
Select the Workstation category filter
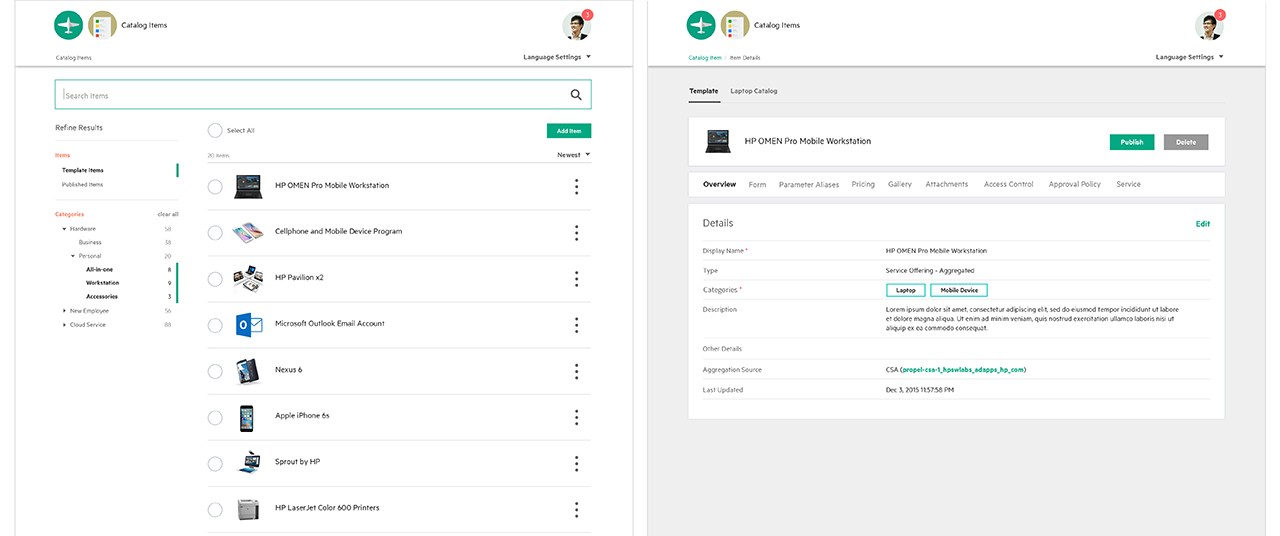pyautogui.click(x=102, y=283)
